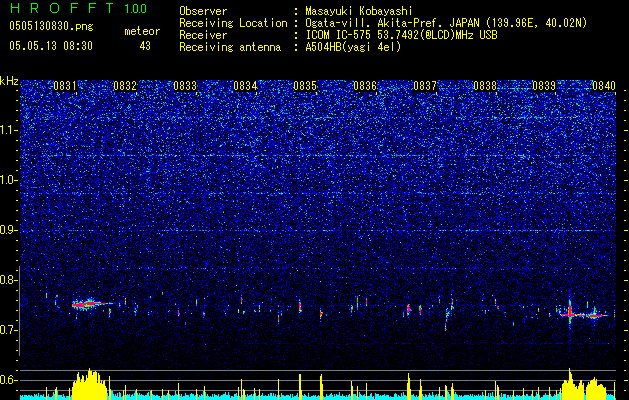Click the 1.1 frequency axis label

coord(9,130)
